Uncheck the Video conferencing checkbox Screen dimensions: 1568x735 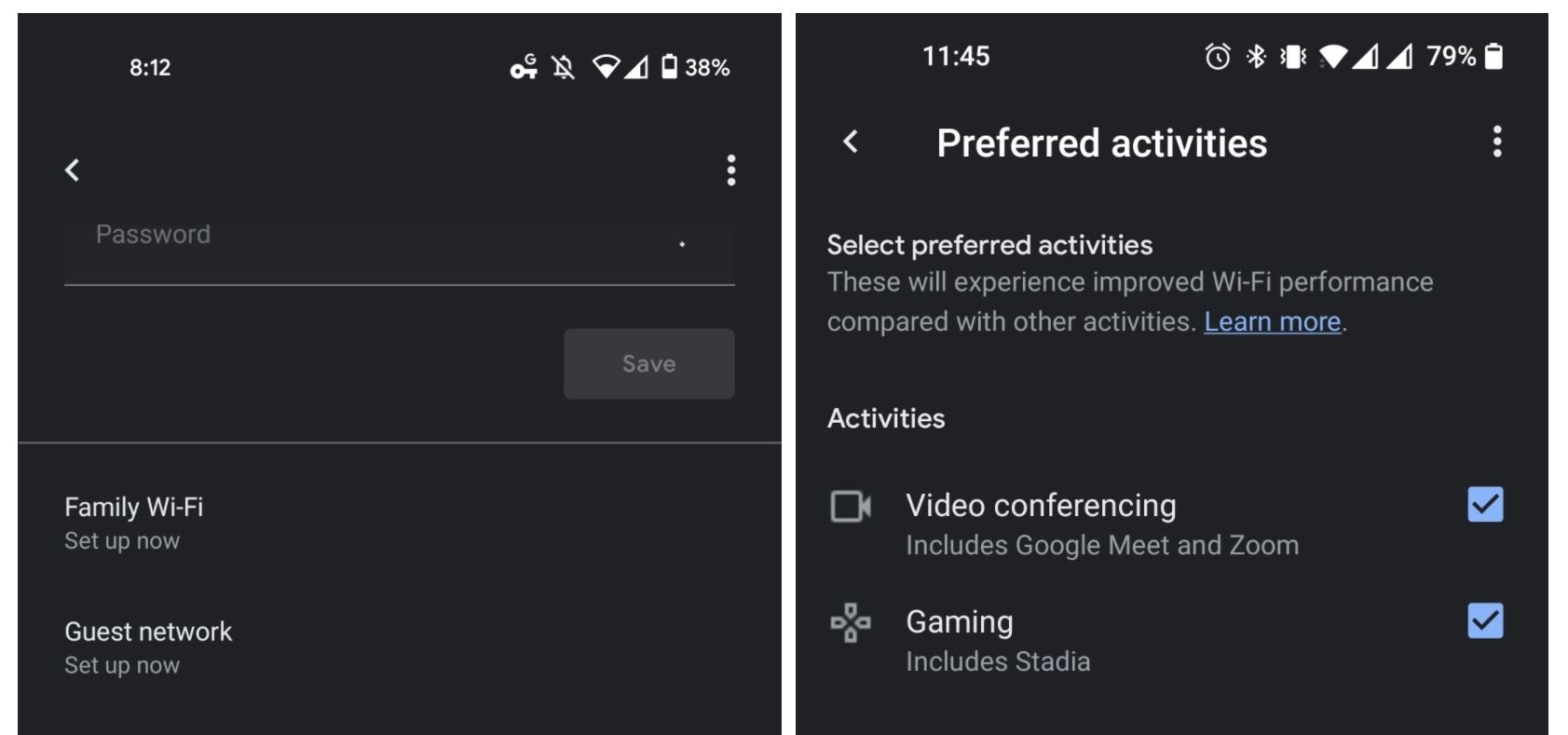click(x=1484, y=505)
